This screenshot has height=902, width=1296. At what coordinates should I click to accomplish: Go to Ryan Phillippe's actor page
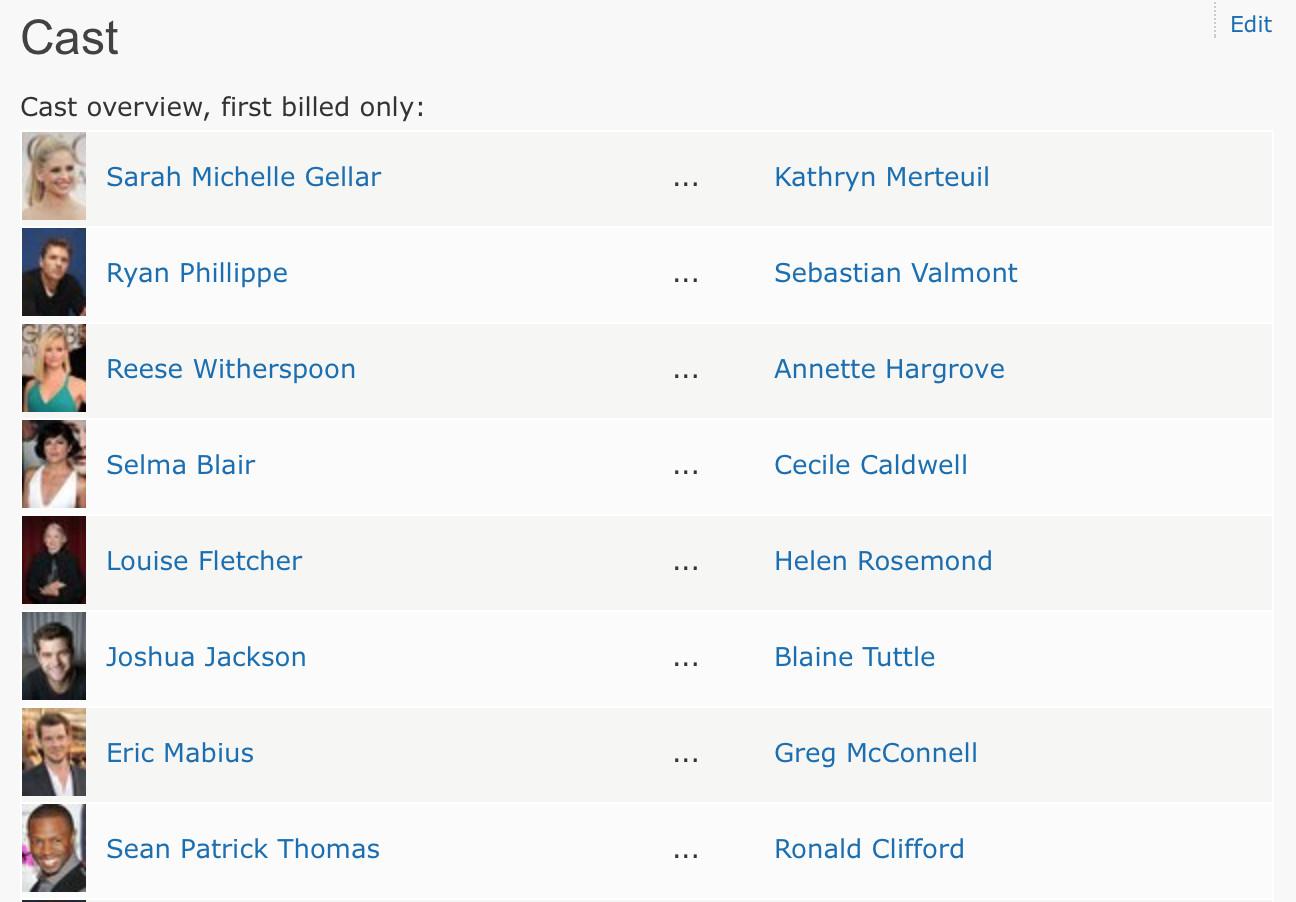click(197, 273)
